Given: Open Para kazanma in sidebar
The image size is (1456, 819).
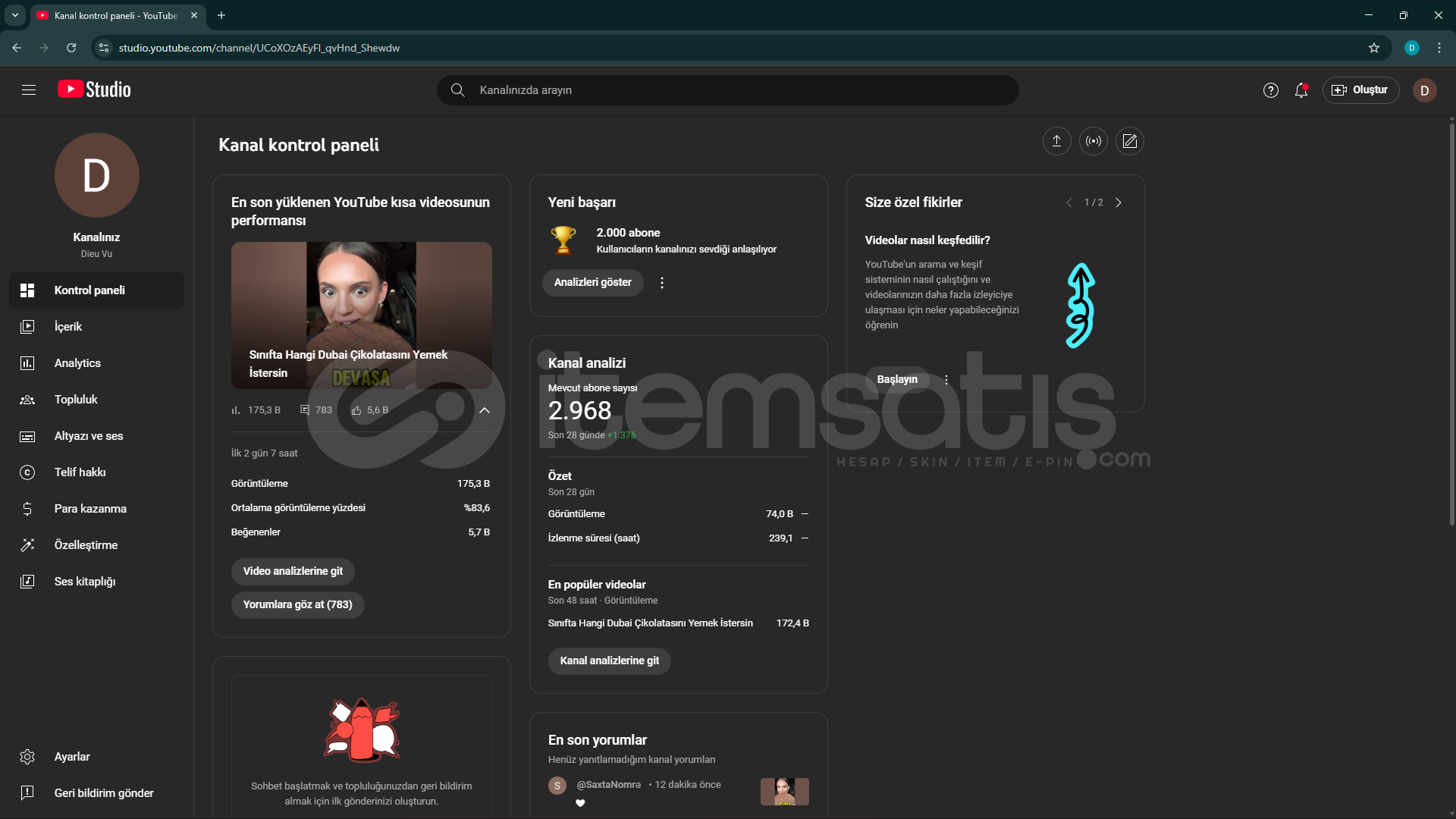Looking at the screenshot, I should pyautogui.click(x=96, y=509).
